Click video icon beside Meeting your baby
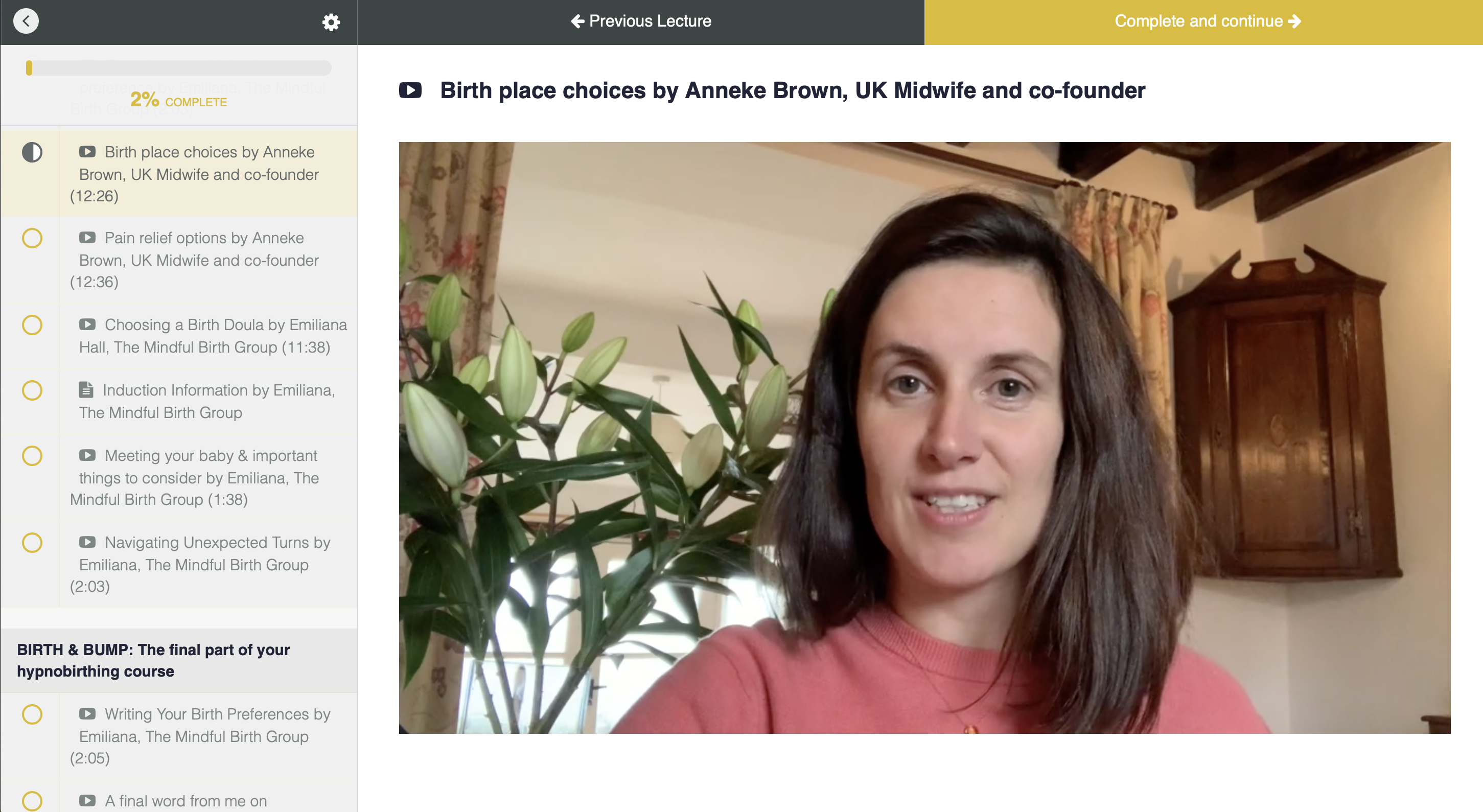 87,455
